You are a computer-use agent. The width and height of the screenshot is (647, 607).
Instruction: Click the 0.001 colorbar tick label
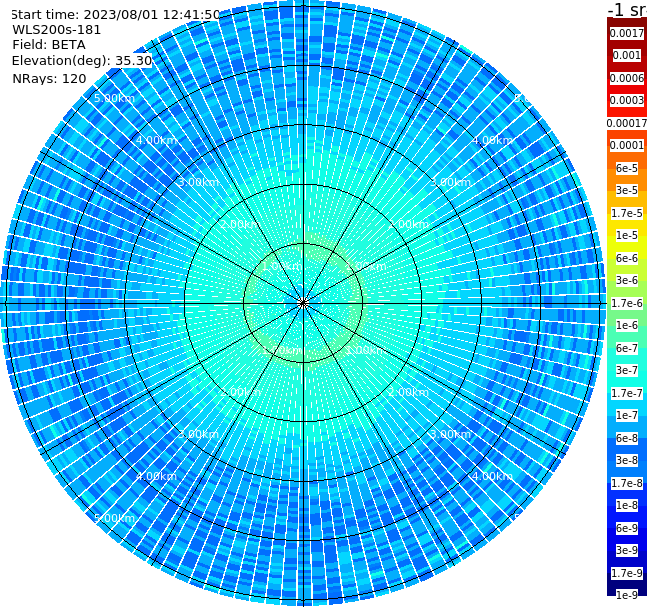[x=627, y=55]
